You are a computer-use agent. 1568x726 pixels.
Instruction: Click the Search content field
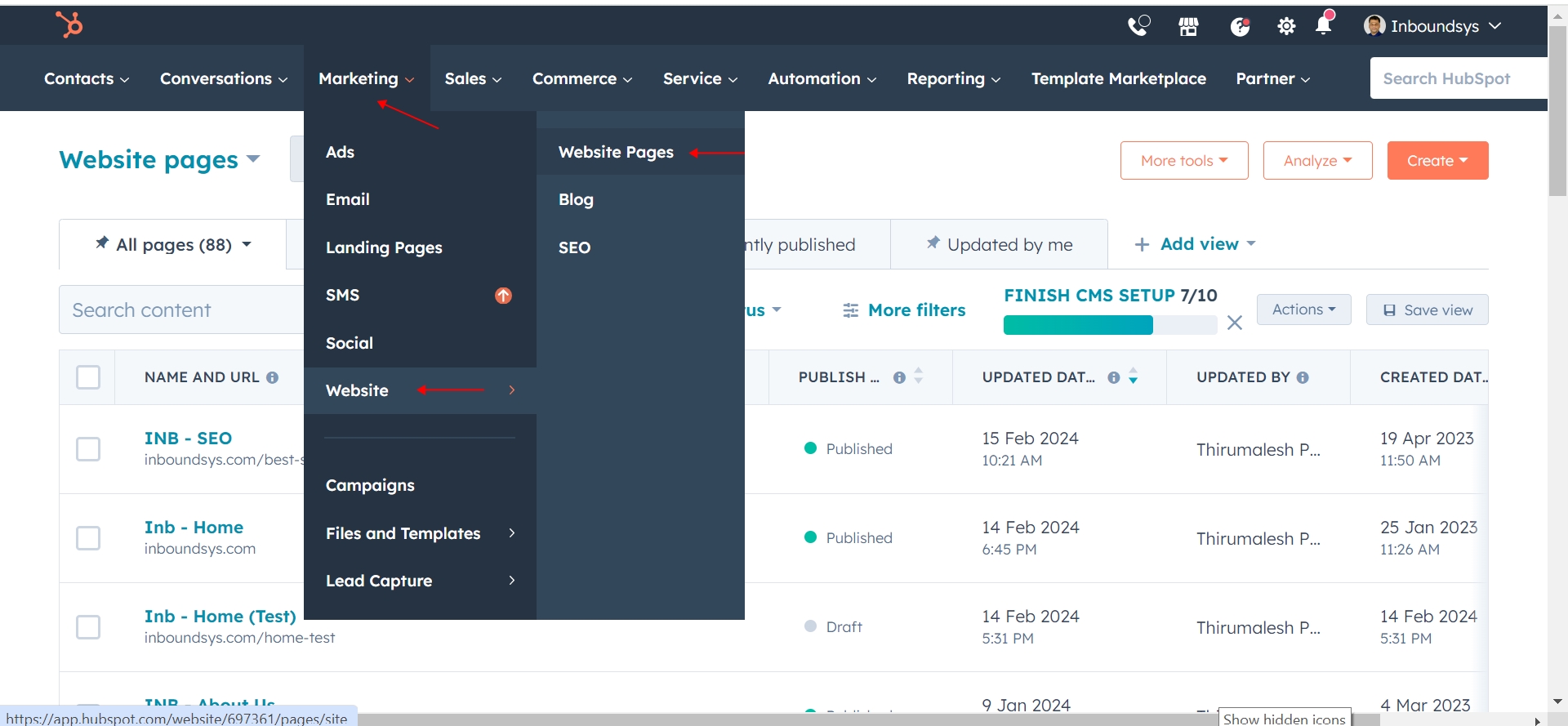181,310
